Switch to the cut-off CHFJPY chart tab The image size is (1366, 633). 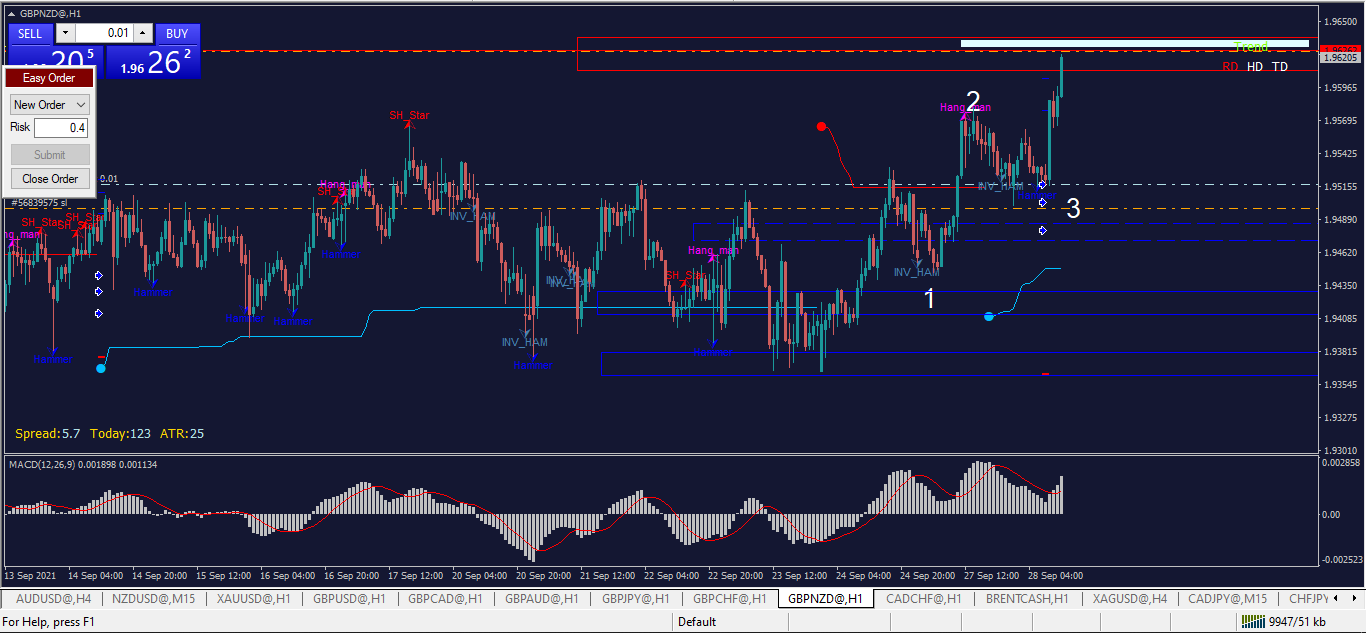(1308, 598)
